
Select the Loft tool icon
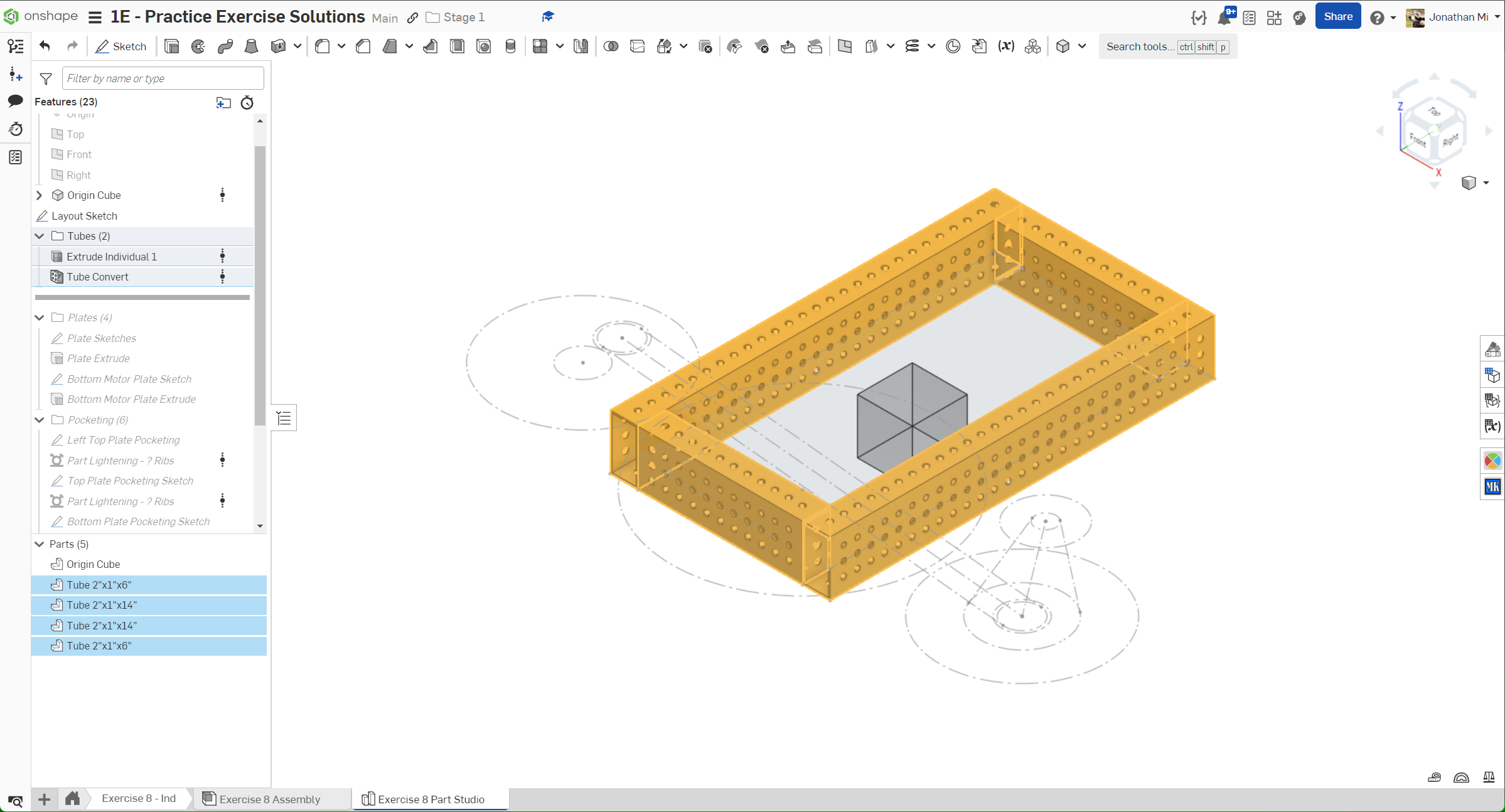coord(251,46)
